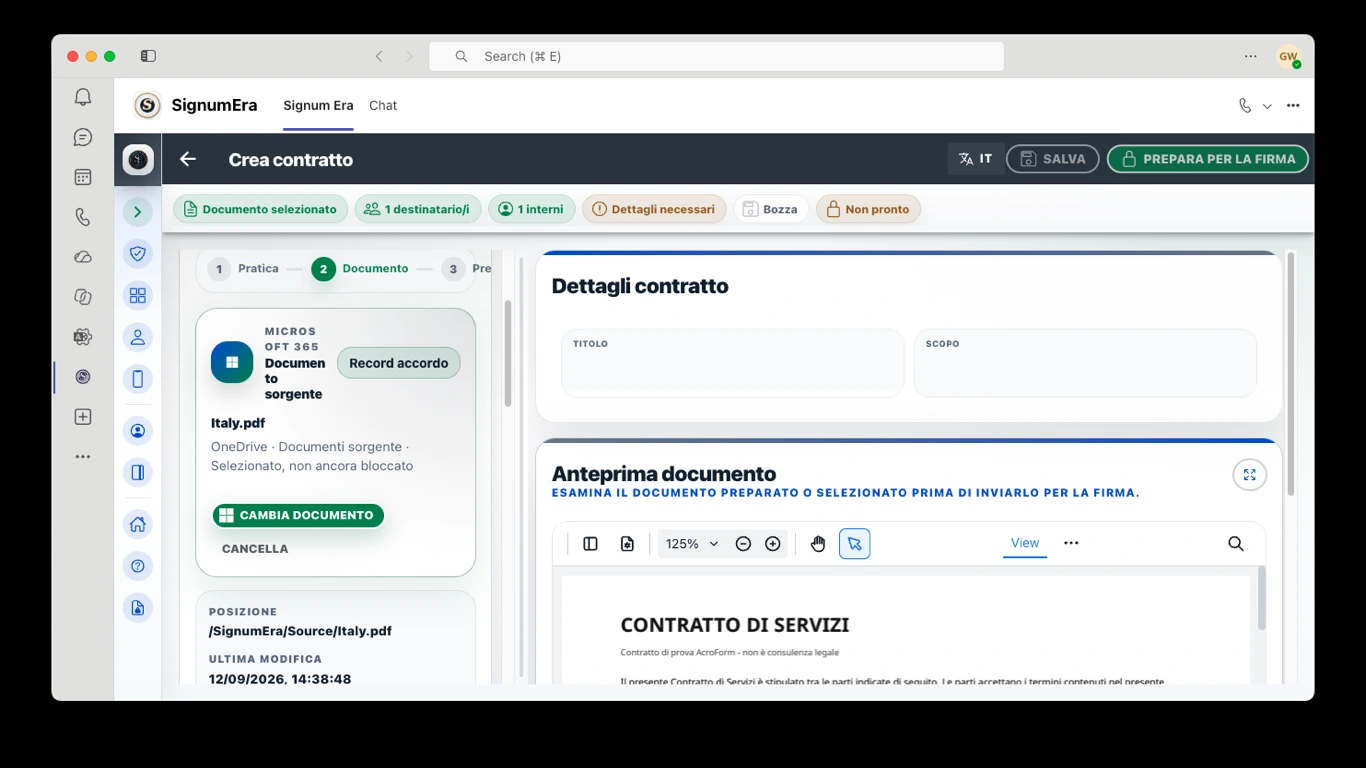This screenshot has width=1366, height=768.
Task: Open the app header more options ellipsis
Action: [1293, 106]
